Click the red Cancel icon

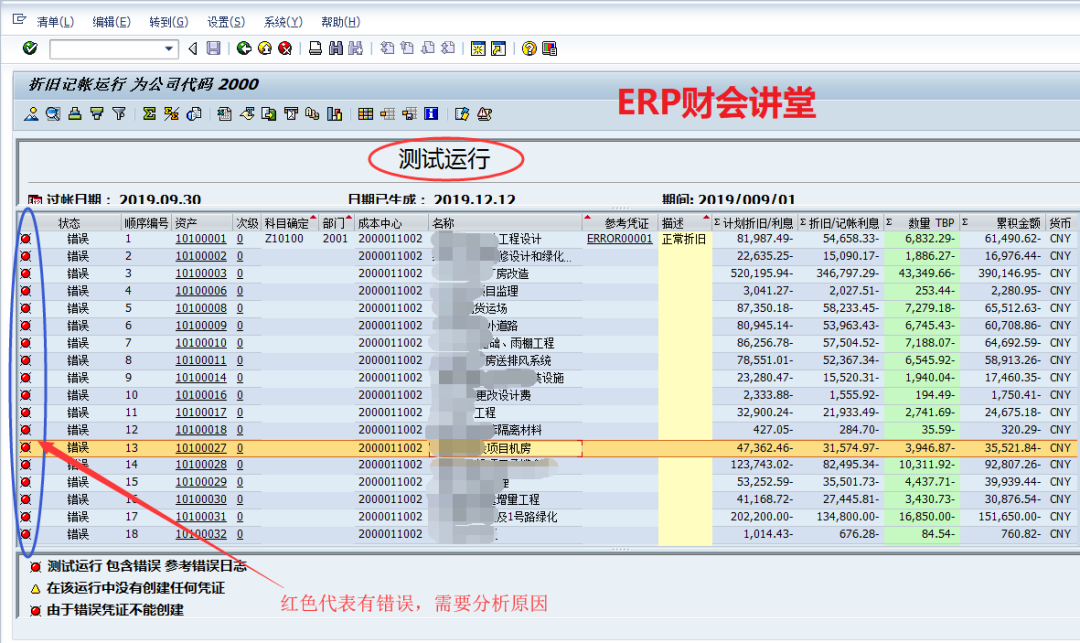(x=285, y=48)
